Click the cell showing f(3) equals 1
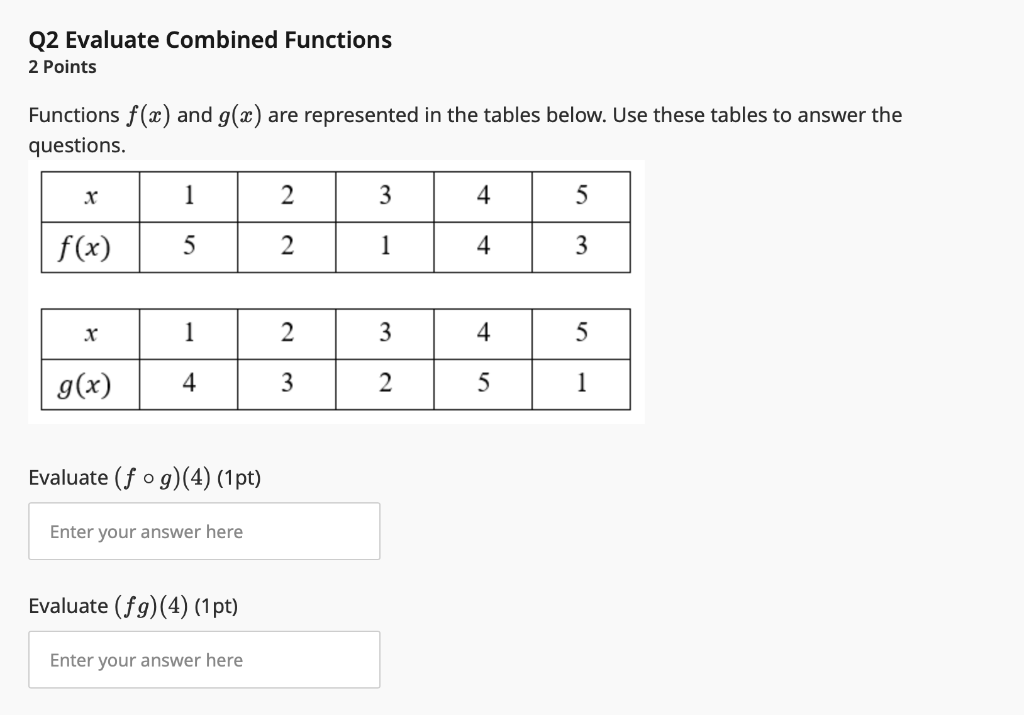The height and width of the screenshot is (715, 1024). click(384, 246)
